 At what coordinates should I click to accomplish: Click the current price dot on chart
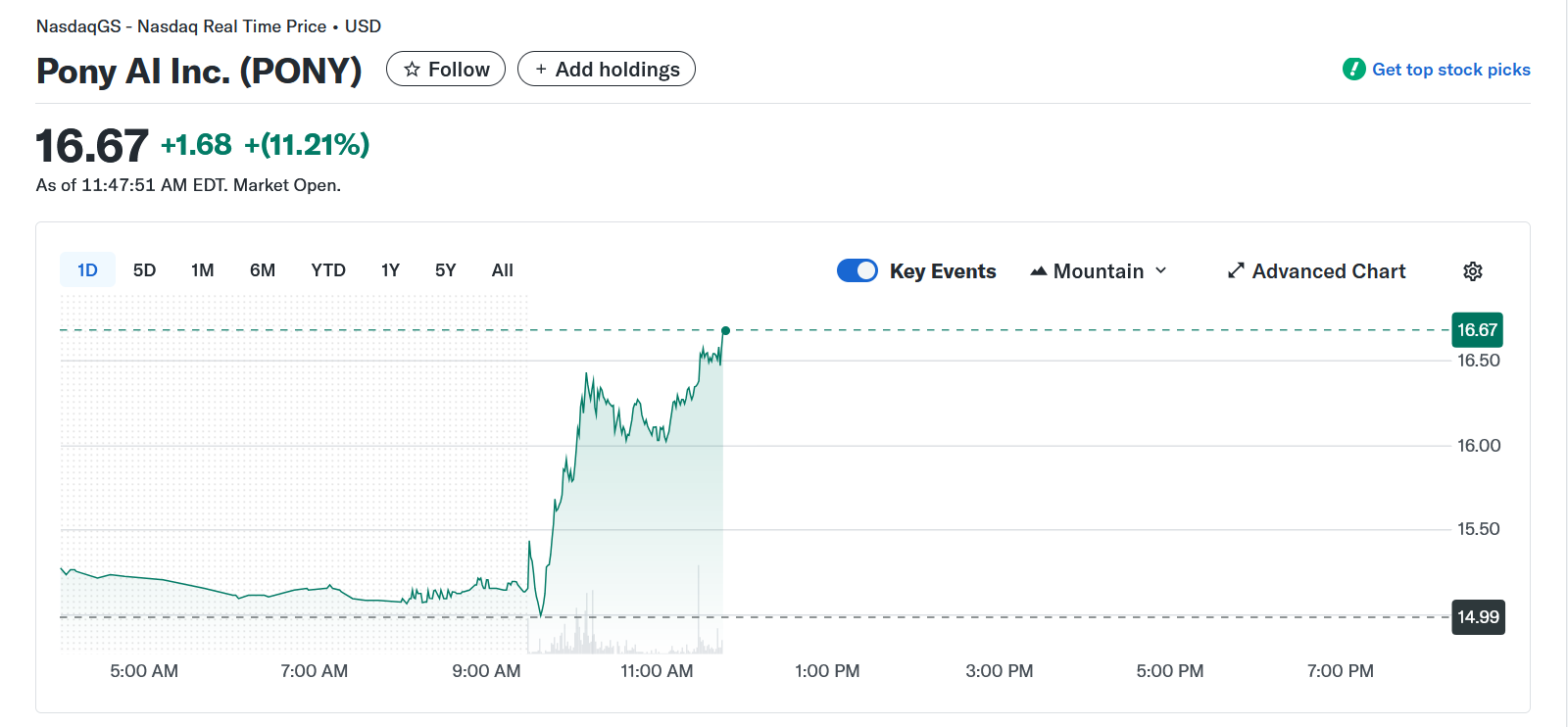click(x=725, y=330)
